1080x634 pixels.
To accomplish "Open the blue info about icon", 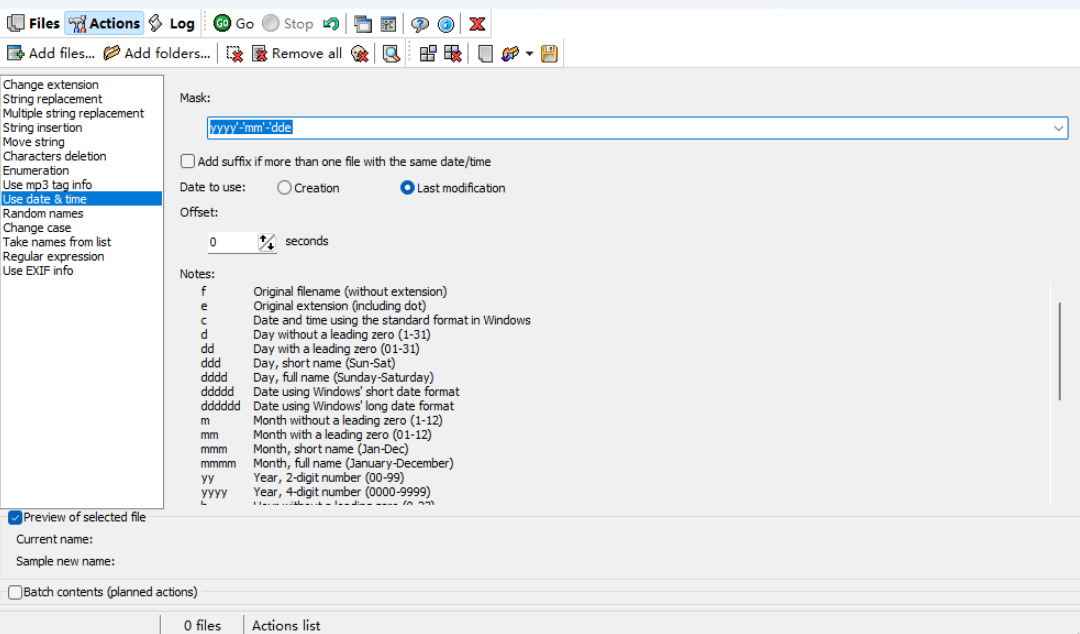I will [446, 24].
